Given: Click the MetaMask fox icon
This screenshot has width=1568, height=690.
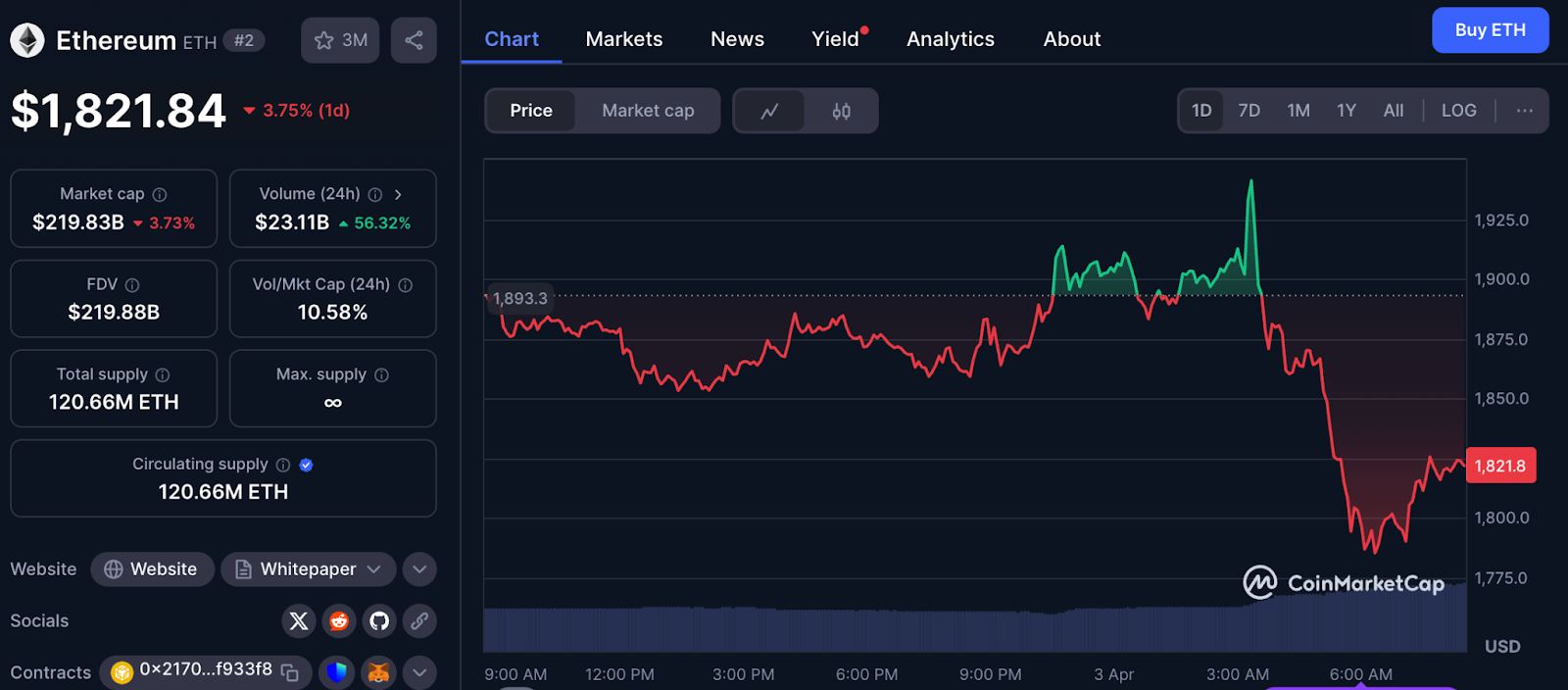Looking at the screenshot, I should tap(378, 672).
